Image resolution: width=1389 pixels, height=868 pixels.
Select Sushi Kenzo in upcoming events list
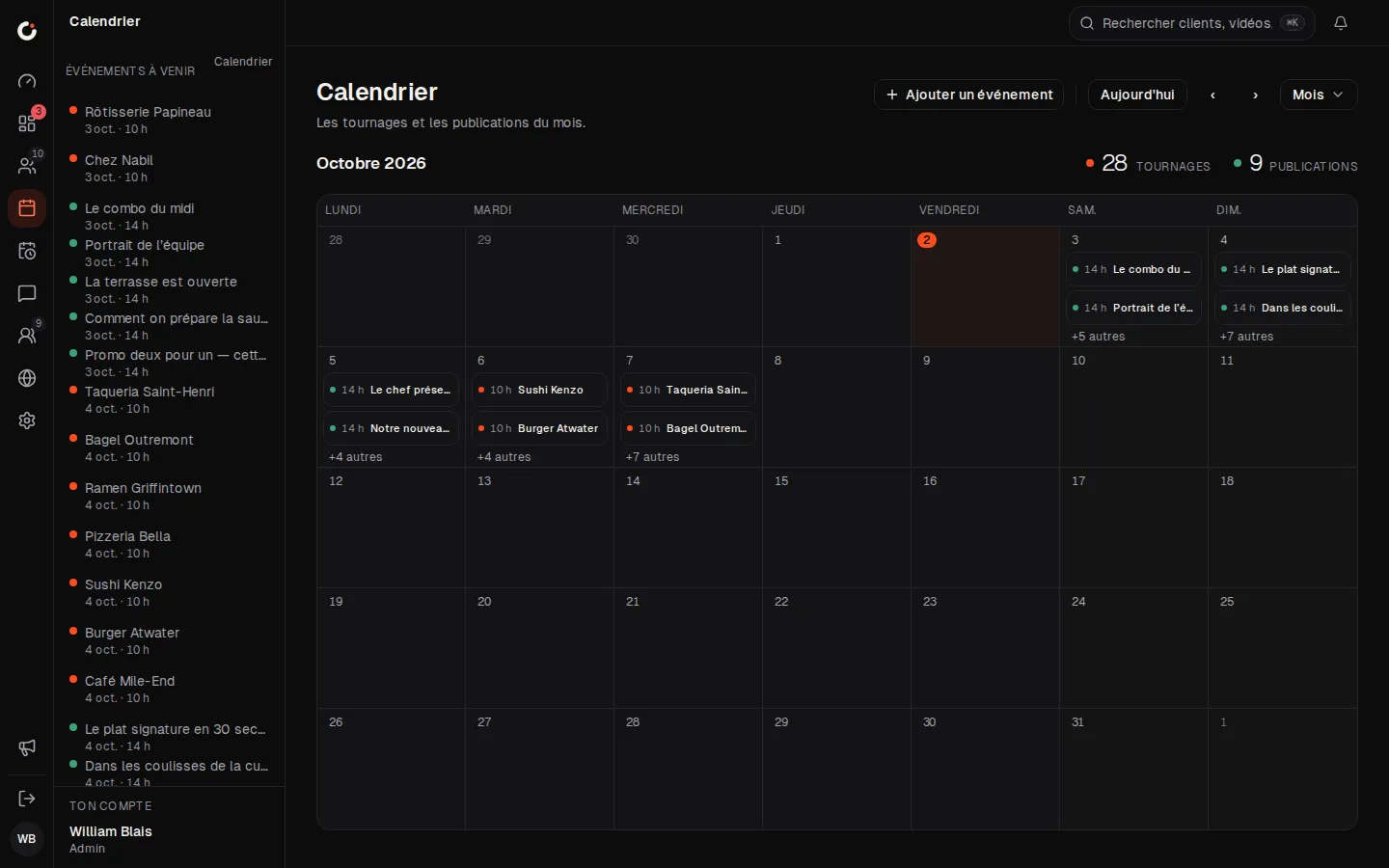[x=170, y=592]
